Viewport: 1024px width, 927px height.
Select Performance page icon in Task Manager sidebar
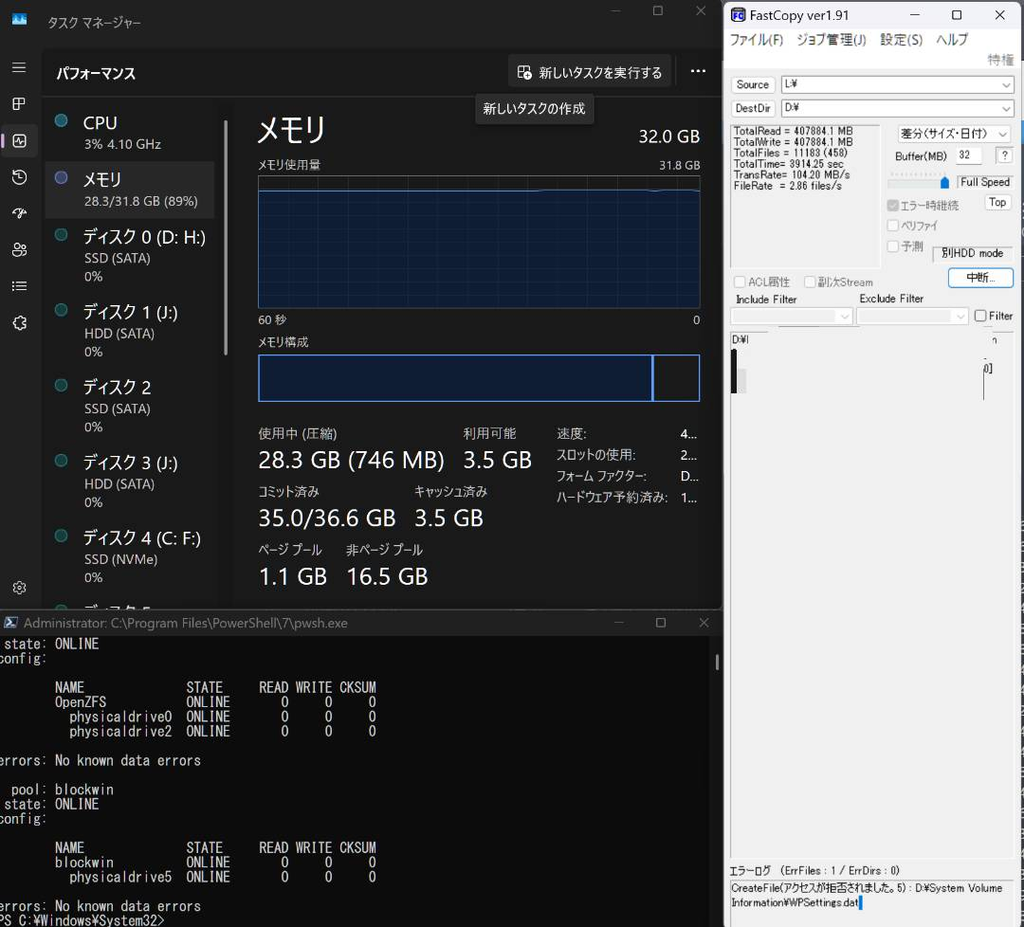[x=20, y=140]
